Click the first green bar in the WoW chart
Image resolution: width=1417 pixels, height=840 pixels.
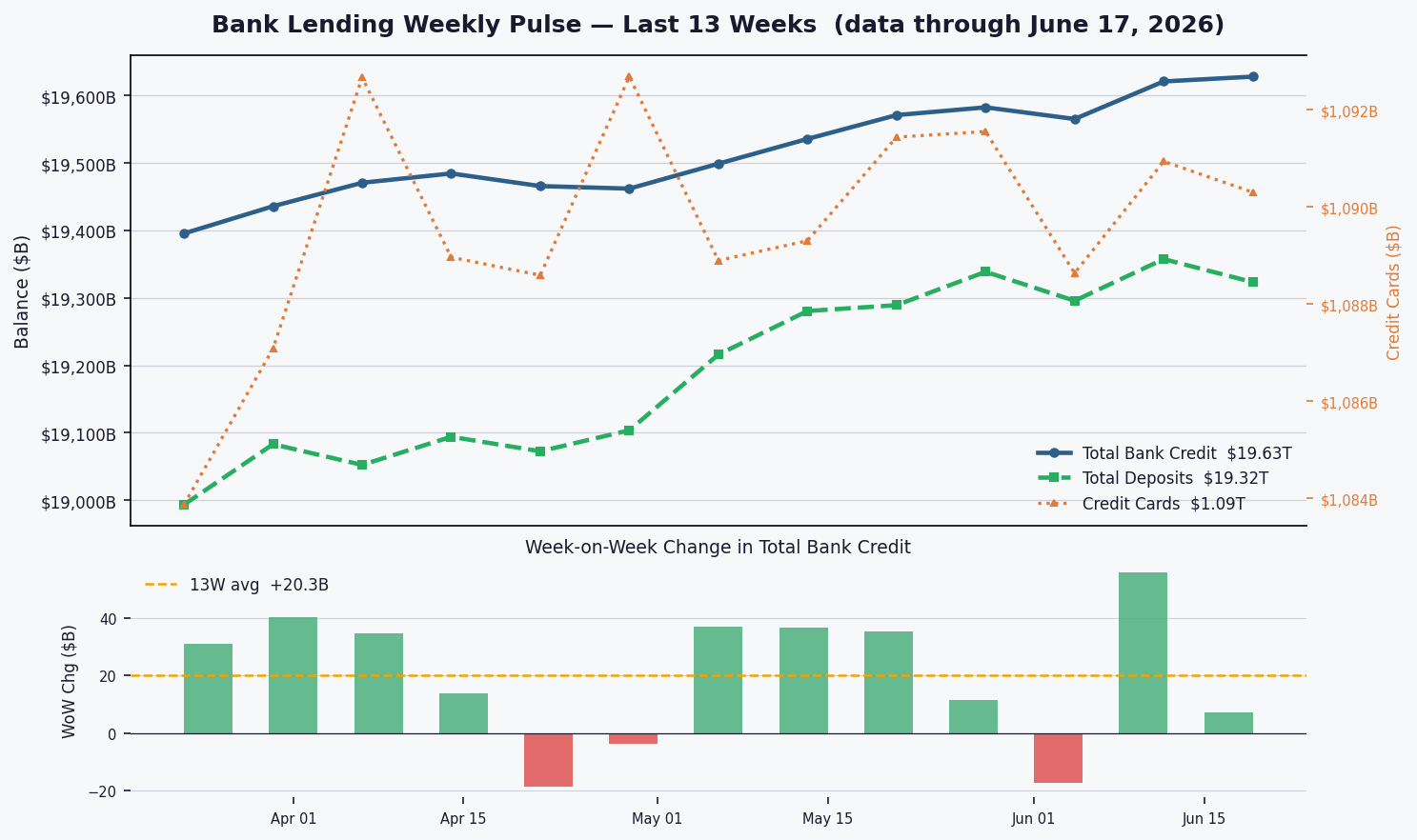pyautogui.click(x=208, y=689)
